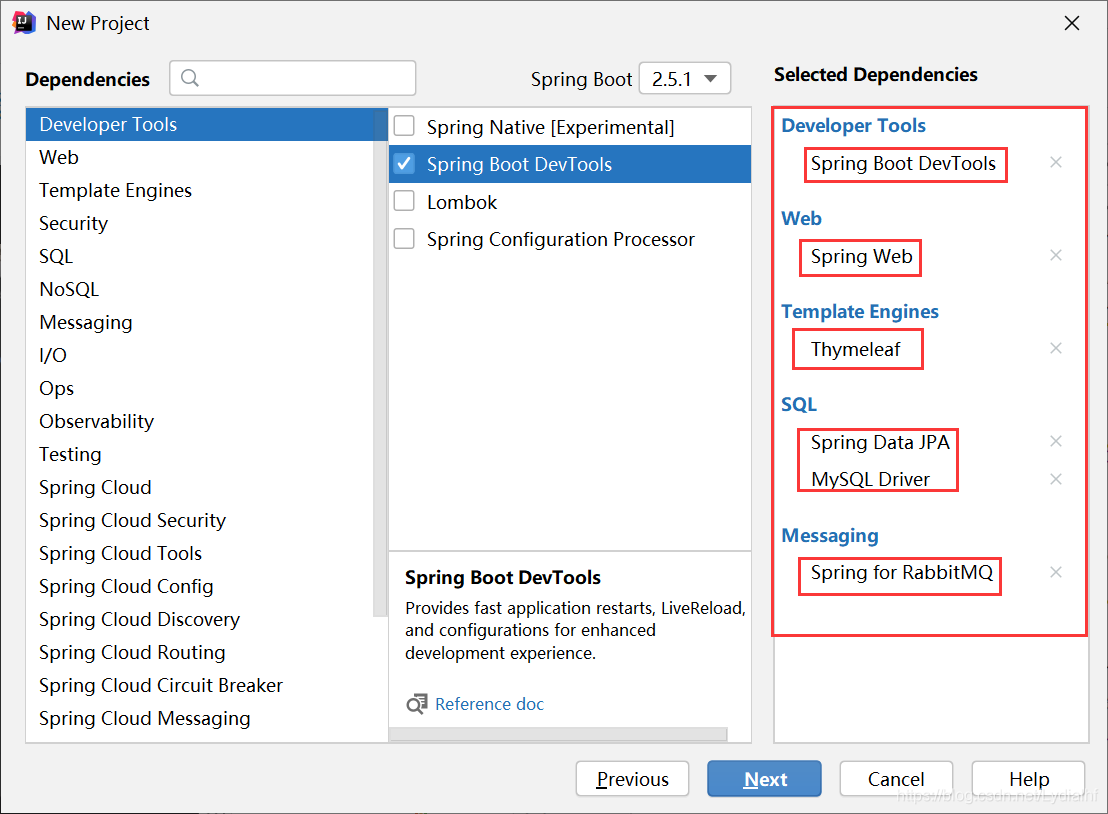
Task: Click the description pane horizontal scrollbar
Action: (558, 735)
